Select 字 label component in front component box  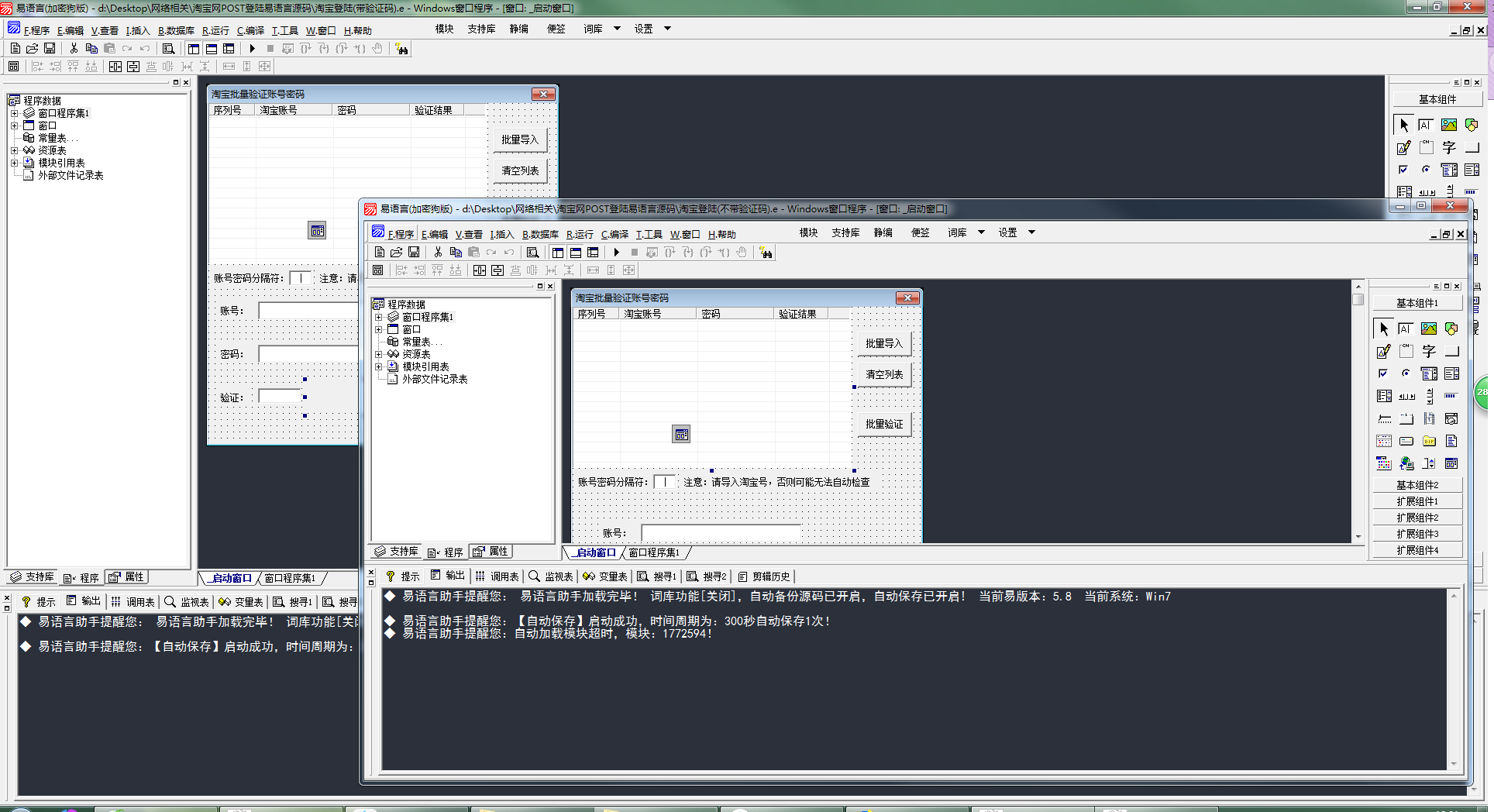1429,352
